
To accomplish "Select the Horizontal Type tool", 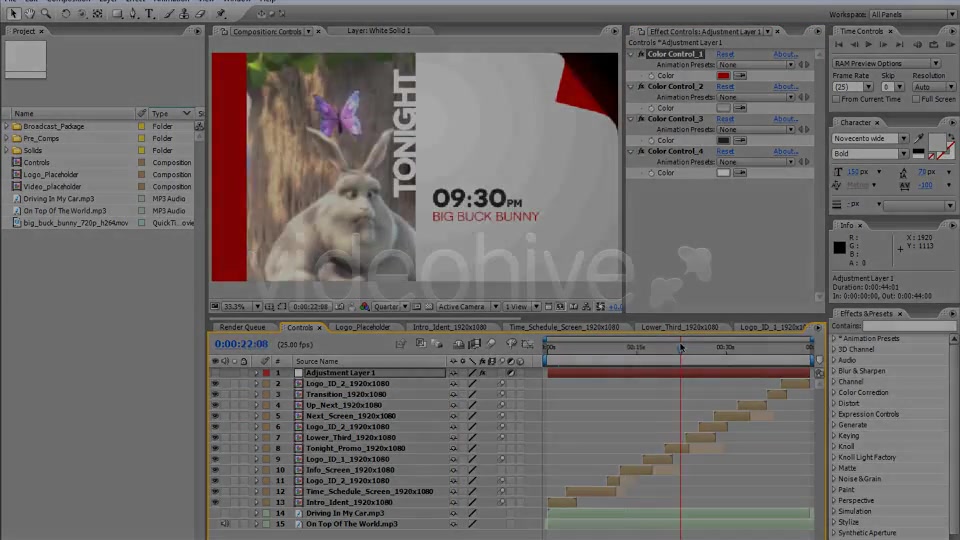I will 149,13.
